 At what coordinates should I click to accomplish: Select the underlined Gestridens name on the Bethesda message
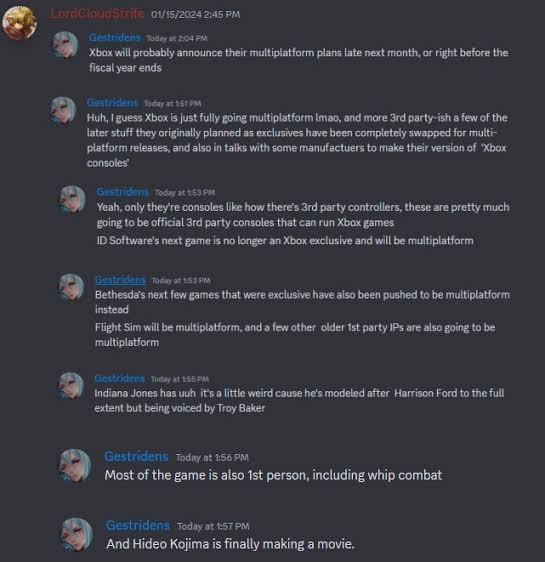120,280
